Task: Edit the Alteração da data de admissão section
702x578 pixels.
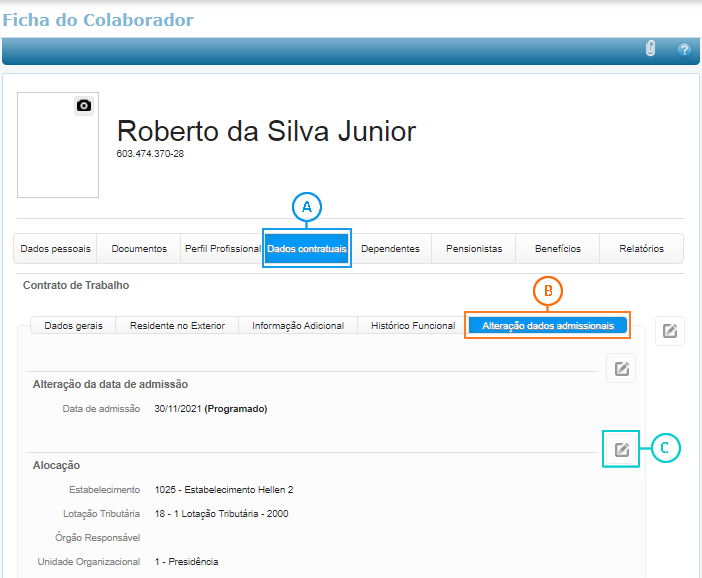Action: [621, 369]
